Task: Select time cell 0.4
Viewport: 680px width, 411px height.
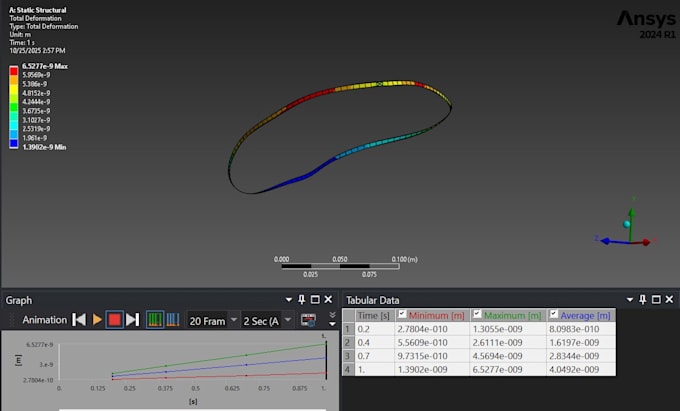Action: click(375, 342)
